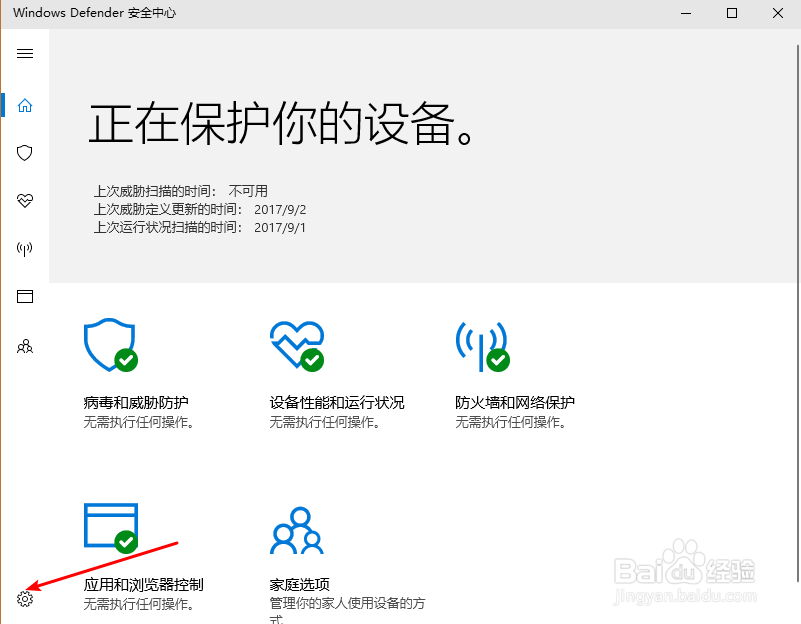Click the 正在保护你的设备 heading
The height and width of the screenshot is (624, 801).
coord(282,124)
